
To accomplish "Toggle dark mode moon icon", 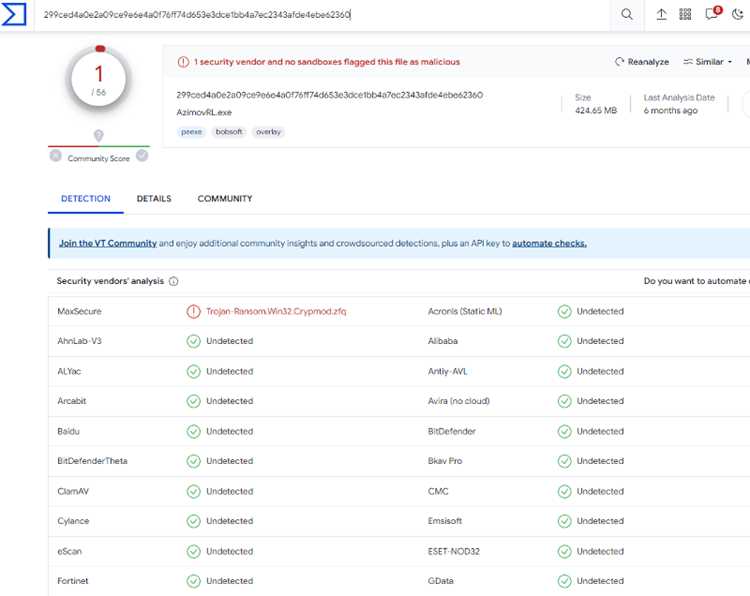I will point(738,14).
